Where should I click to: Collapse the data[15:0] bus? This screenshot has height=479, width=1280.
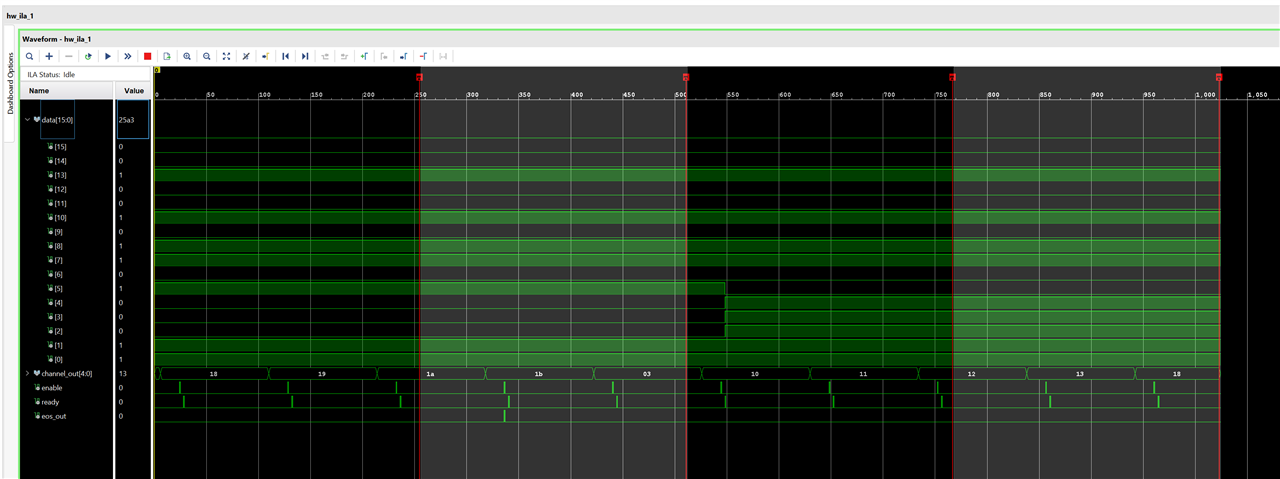click(27, 119)
